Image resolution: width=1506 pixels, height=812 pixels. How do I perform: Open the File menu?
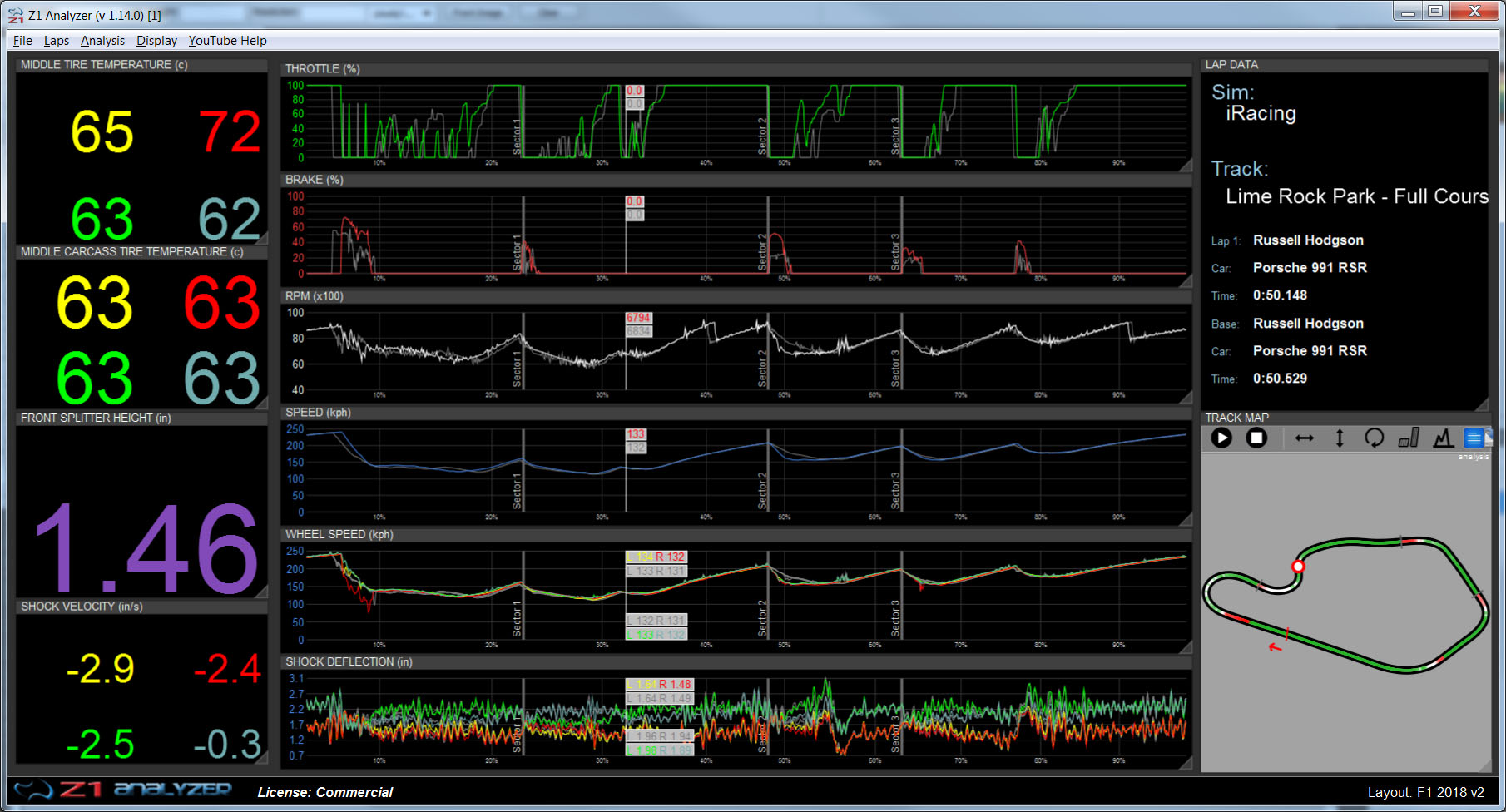(22, 40)
